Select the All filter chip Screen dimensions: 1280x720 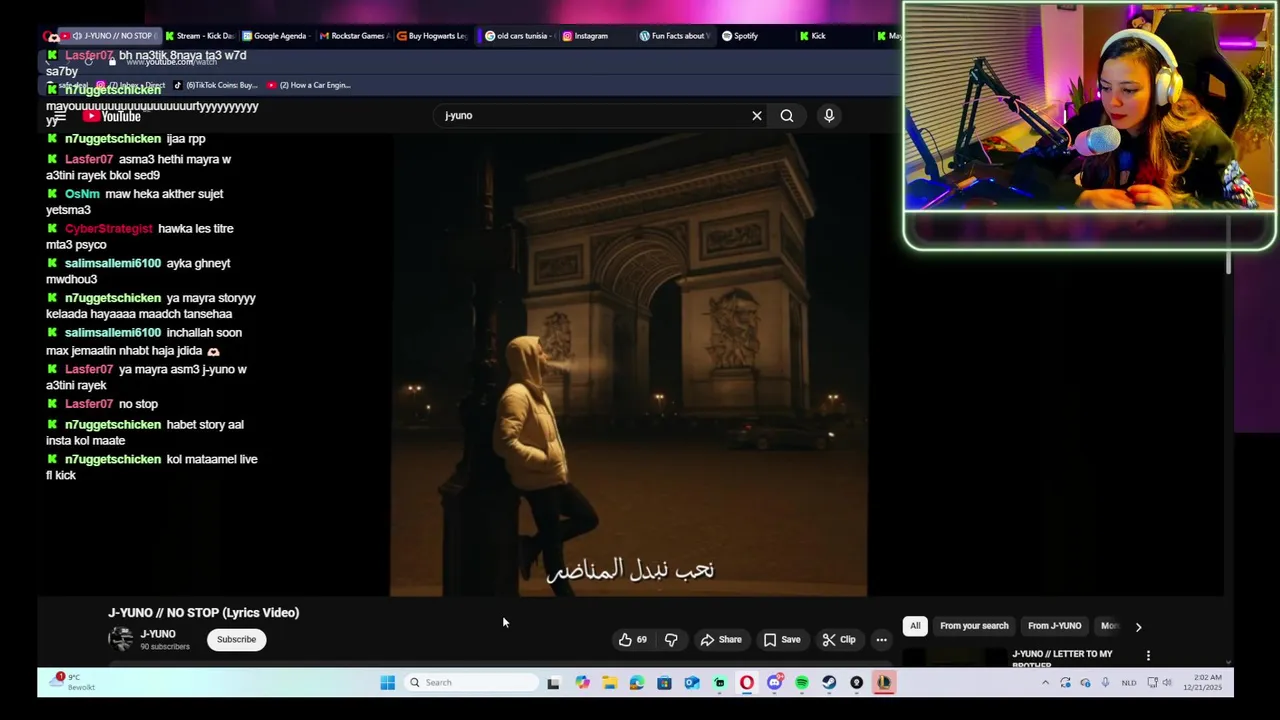(x=915, y=626)
